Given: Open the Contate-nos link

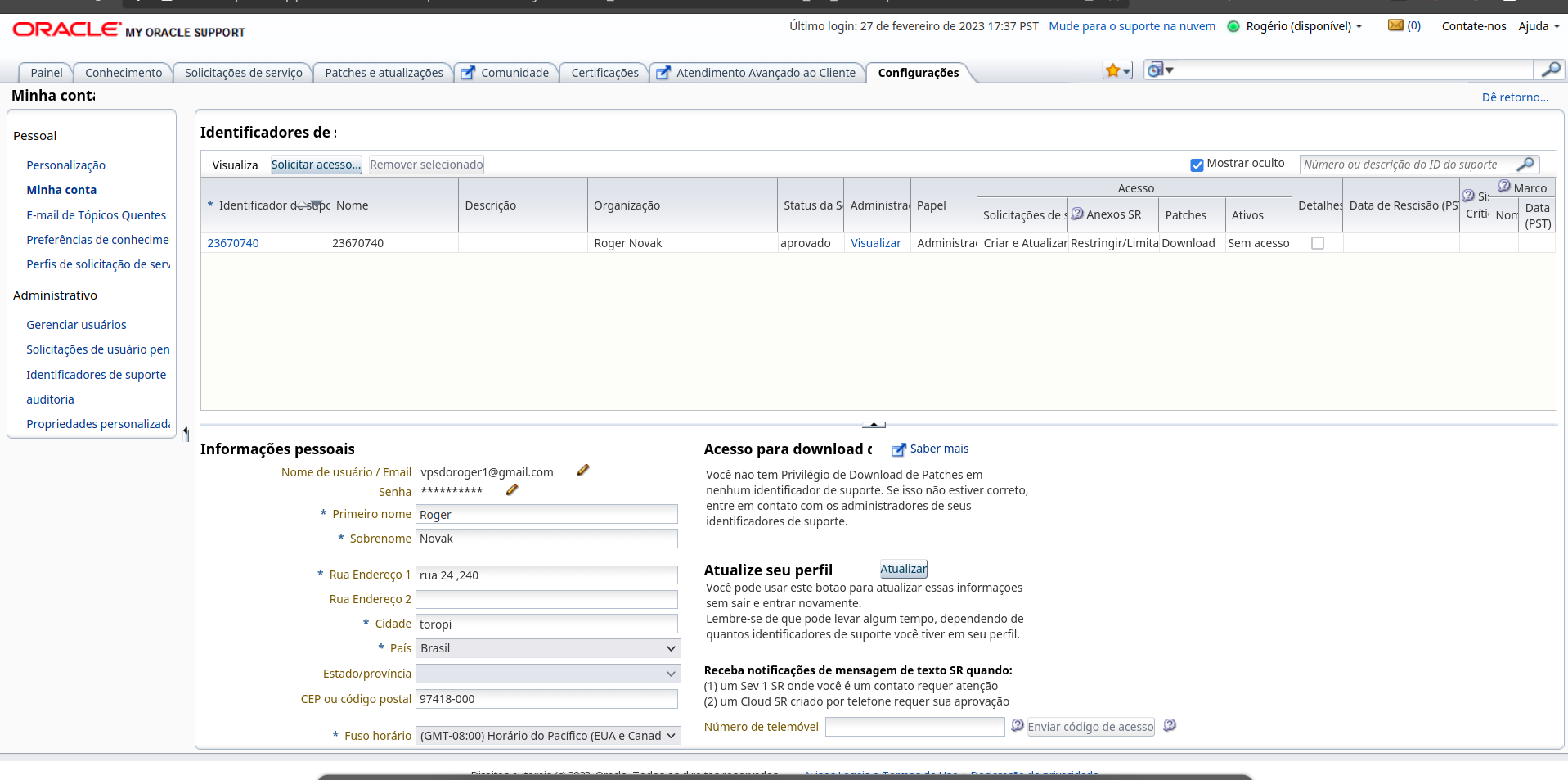Looking at the screenshot, I should (1474, 26).
